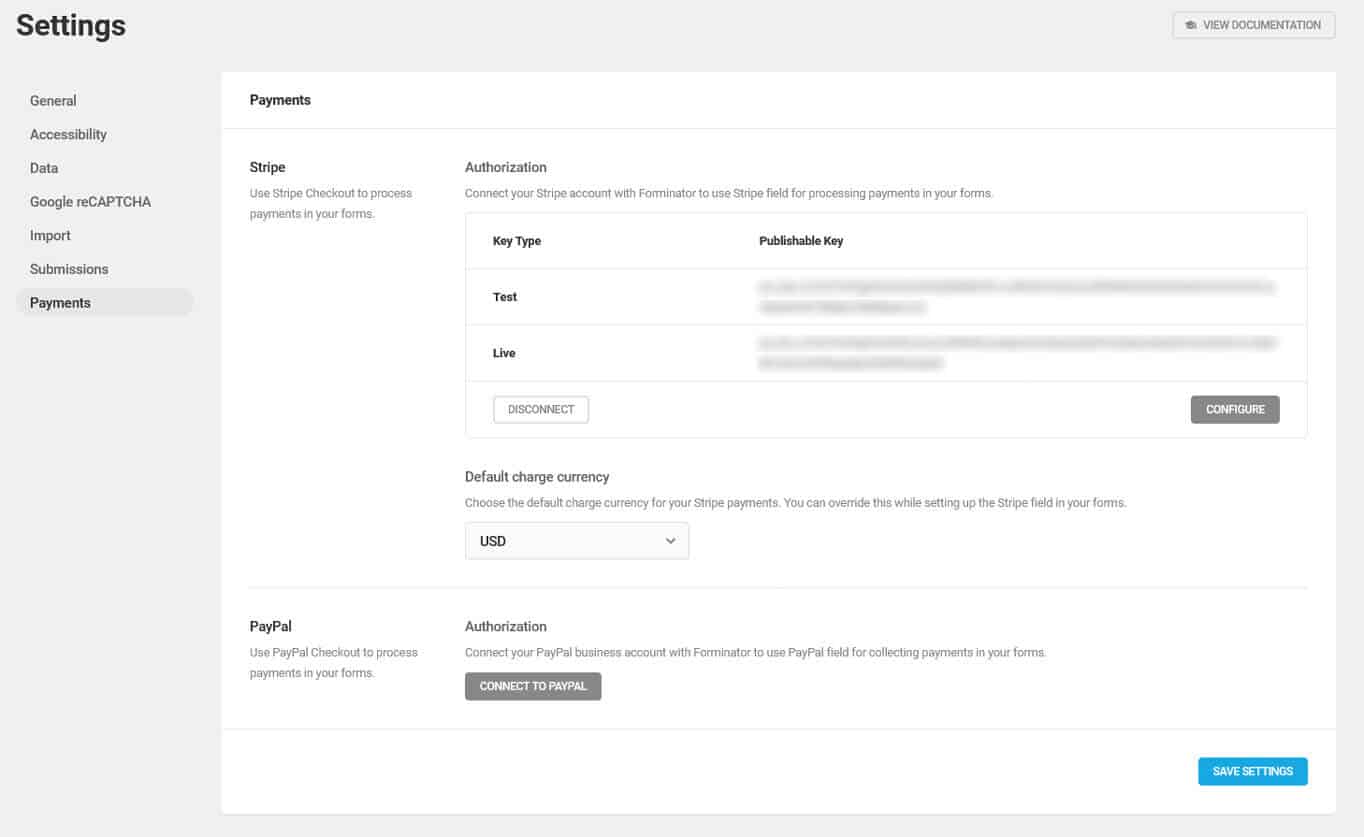Screen dimensions: 1364x837
Task: Select the blurred Test publishable key
Action: tap(1017, 297)
